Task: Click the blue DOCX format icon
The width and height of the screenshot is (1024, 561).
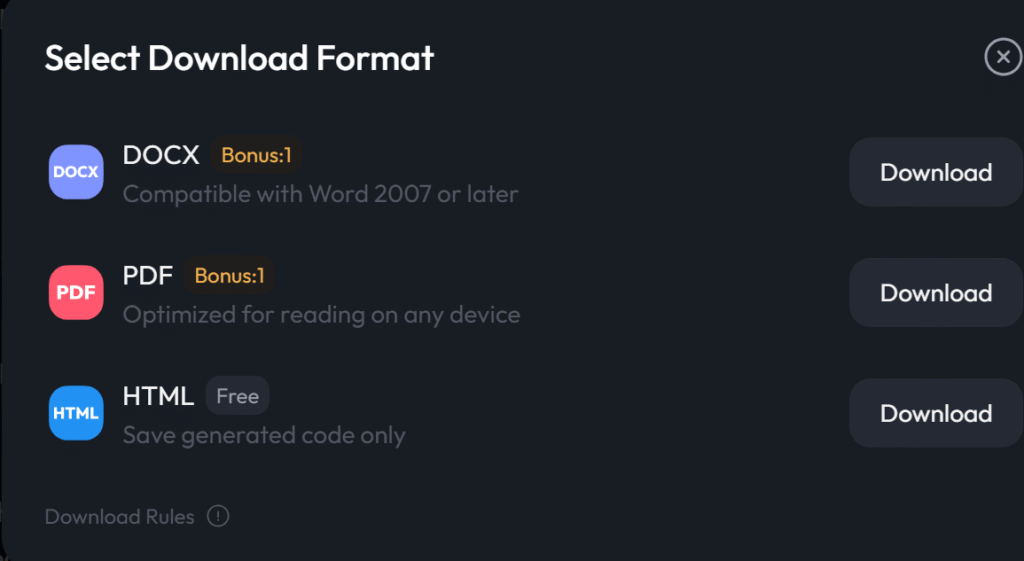Action: 76,172
